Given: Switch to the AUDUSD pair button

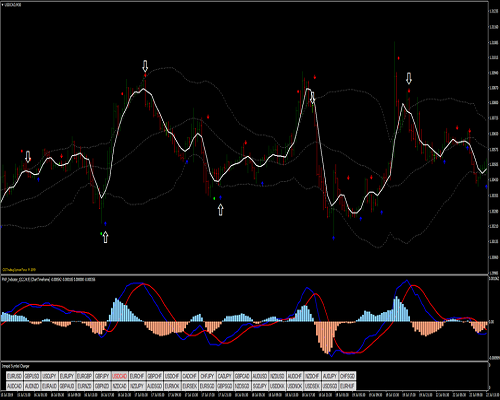Looking at the screenshot, I should [x=260, y=376].
